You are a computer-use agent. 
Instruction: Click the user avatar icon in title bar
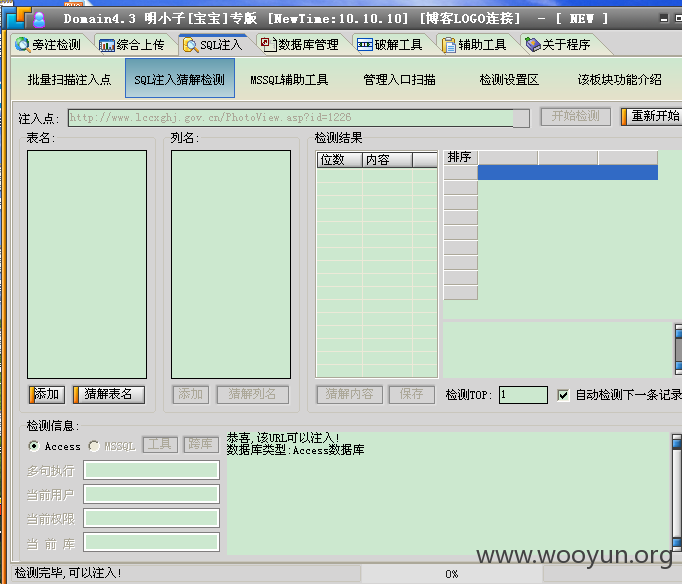point(39,19)
